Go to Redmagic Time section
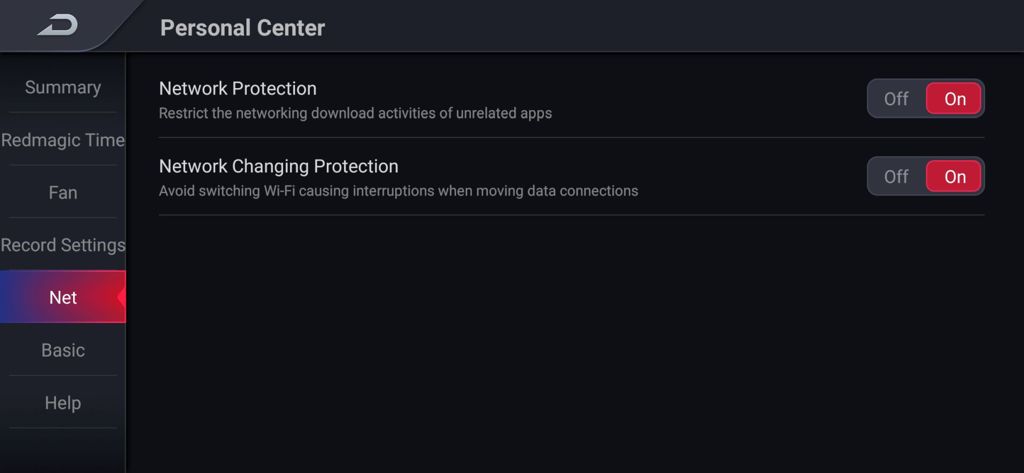This screenshot has height=473, width=1024. tap(63, 140)
